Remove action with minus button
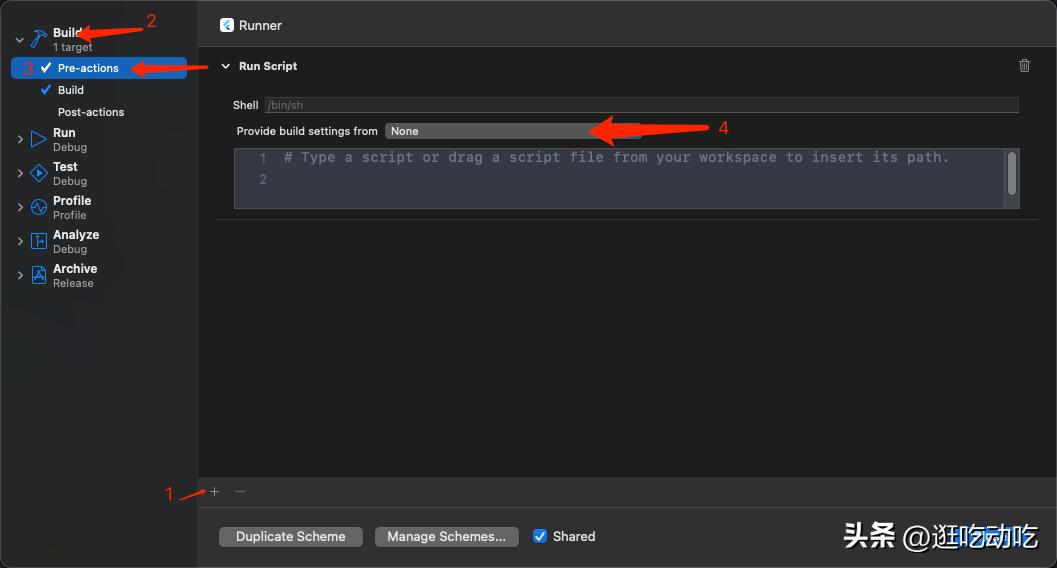The width and height of the screenshot is (1057, 568). [240, 491]
